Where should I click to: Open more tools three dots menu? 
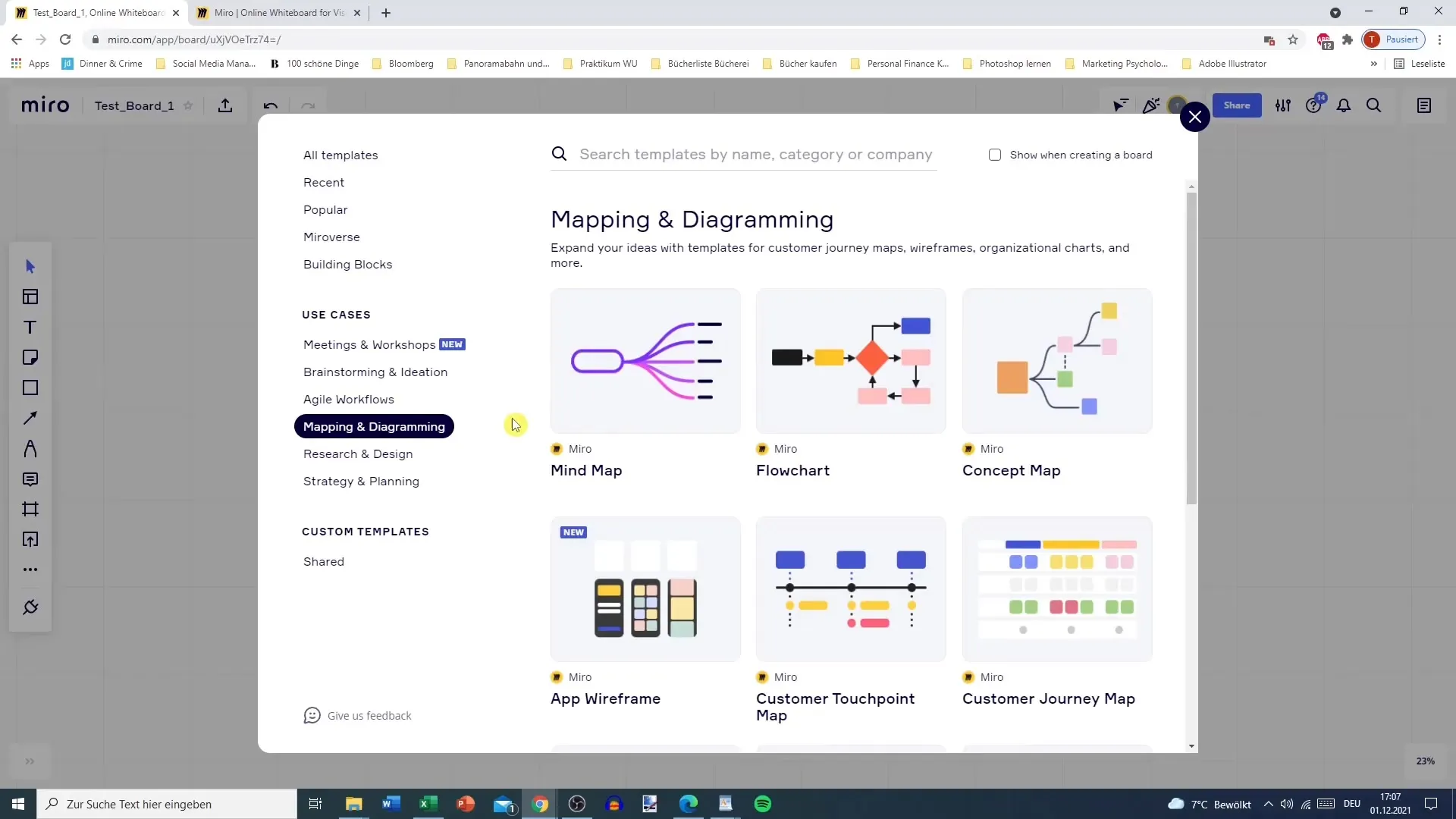[30, 570]
